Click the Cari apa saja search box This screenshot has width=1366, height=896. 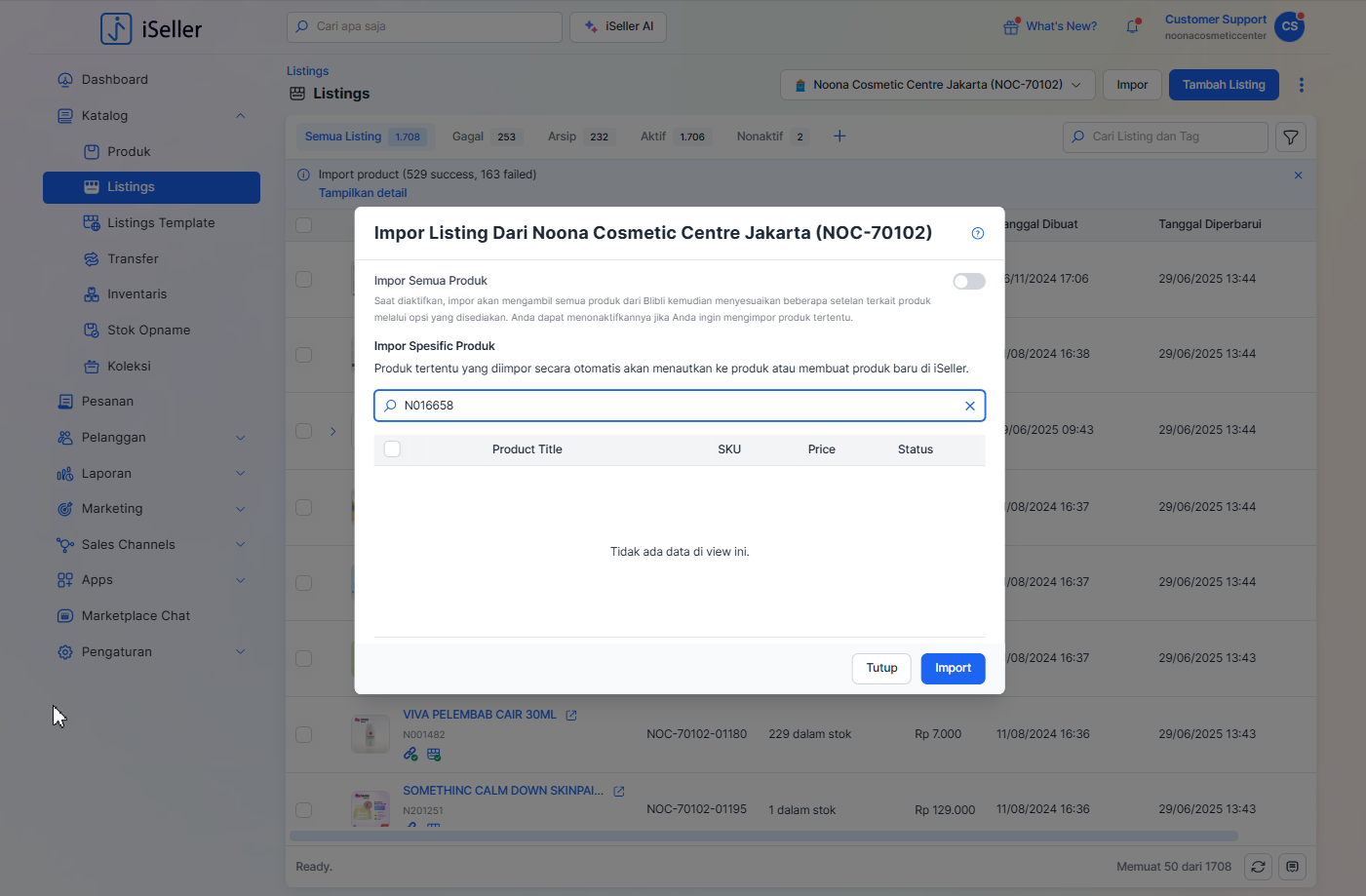tap(424, 27)
